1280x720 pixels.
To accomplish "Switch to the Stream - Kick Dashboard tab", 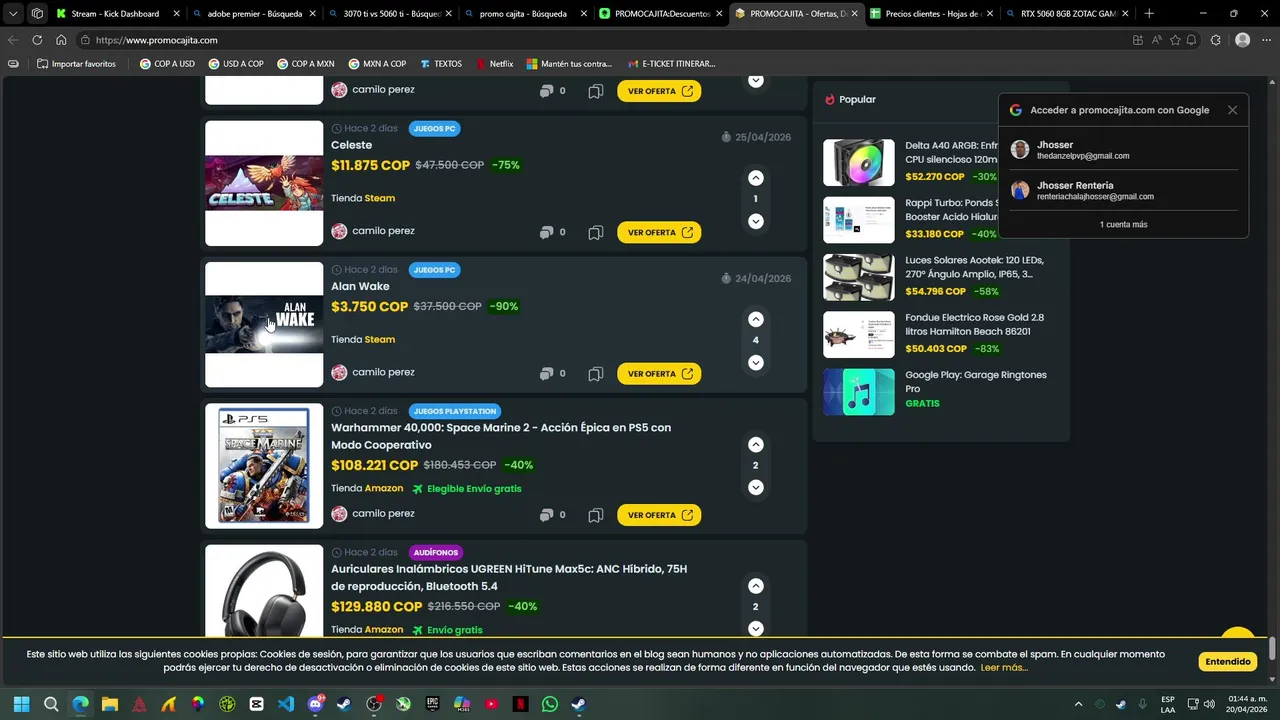I will click(117, 14).
